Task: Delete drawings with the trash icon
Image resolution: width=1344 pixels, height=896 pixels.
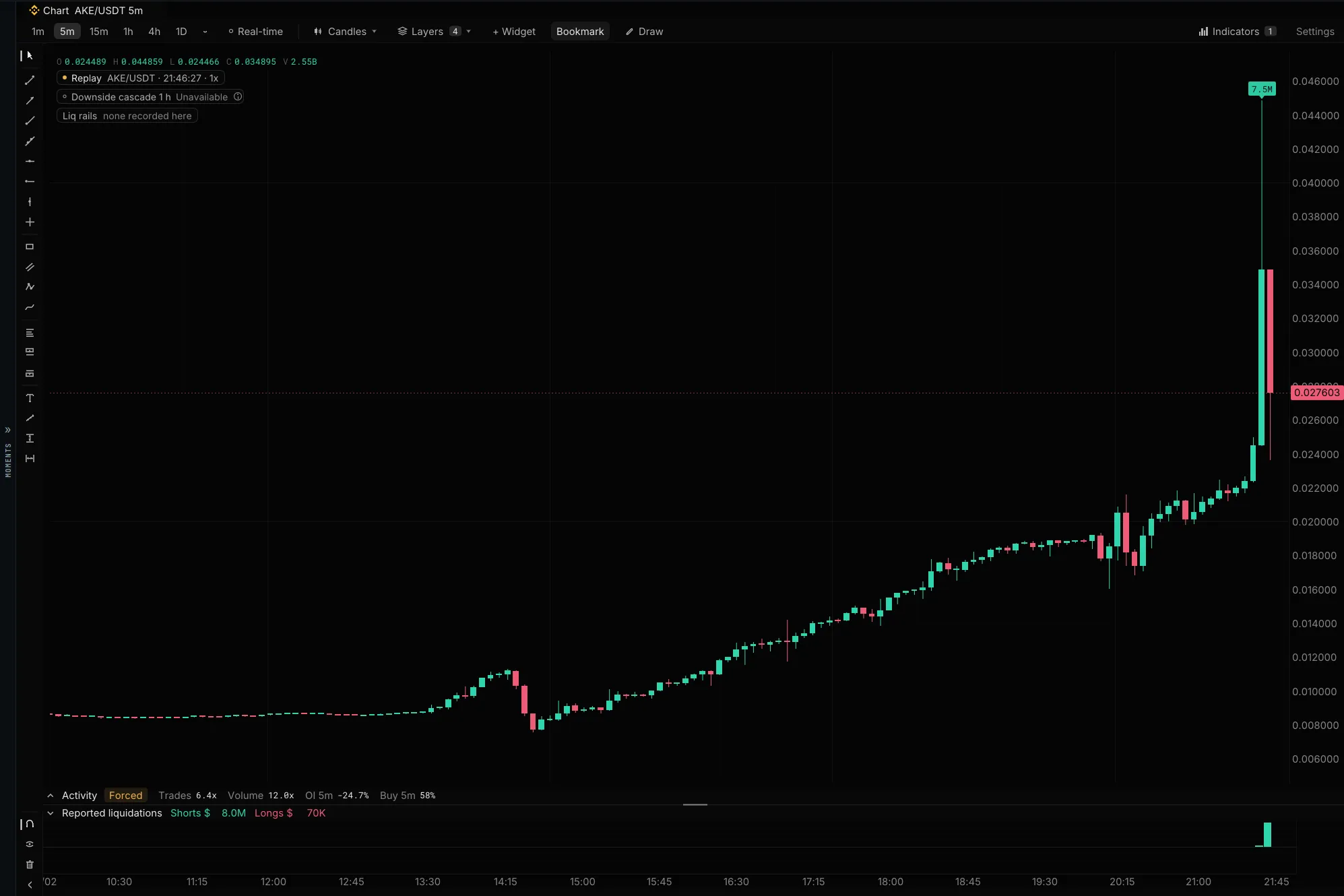Action: (30, 864)
